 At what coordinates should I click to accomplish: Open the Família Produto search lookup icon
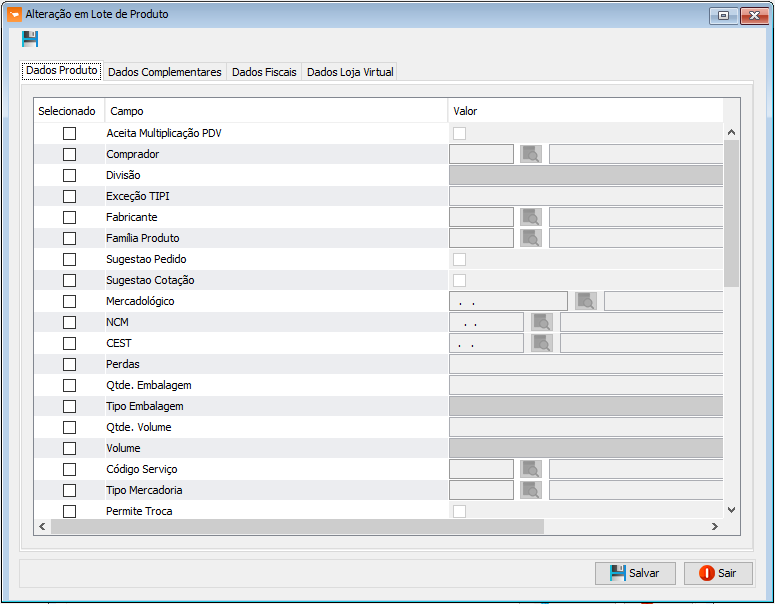coord(531,238)
